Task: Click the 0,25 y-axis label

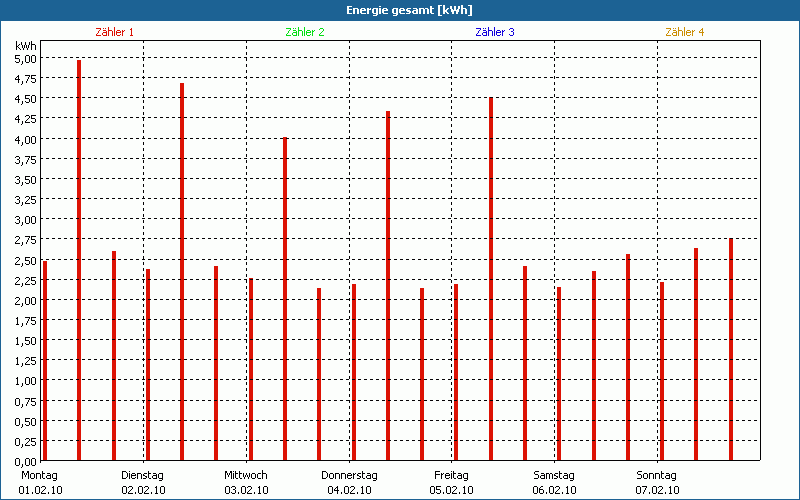Action: pyautogui.click(x=24, y=442)
